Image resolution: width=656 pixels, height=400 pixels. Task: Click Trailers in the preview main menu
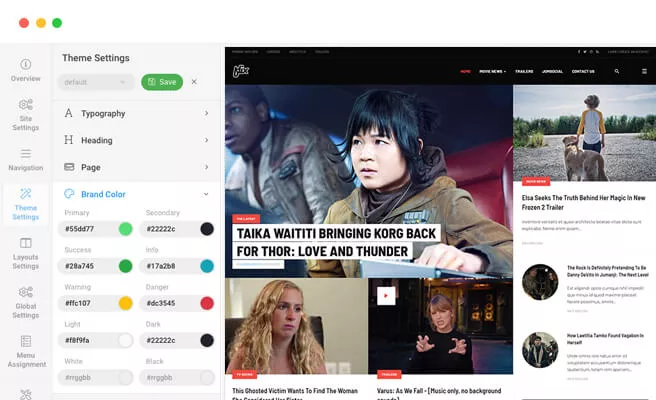pos(524,72)
